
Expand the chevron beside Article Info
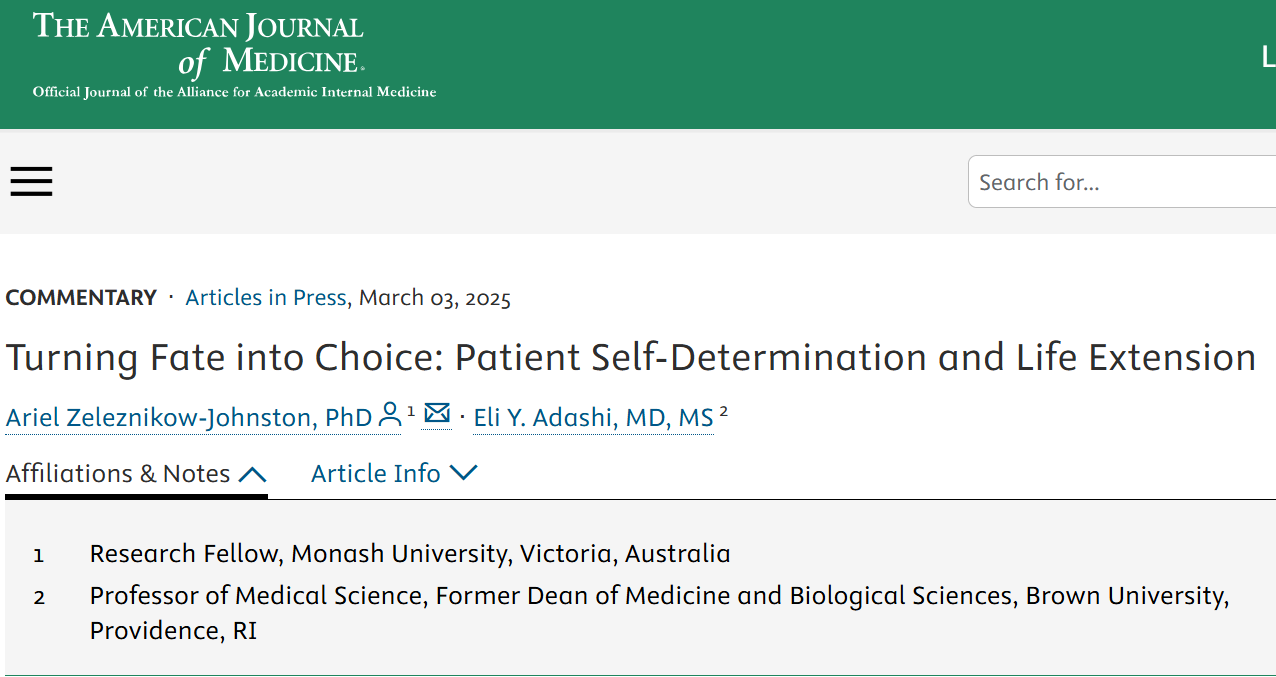tap(464, 473)
